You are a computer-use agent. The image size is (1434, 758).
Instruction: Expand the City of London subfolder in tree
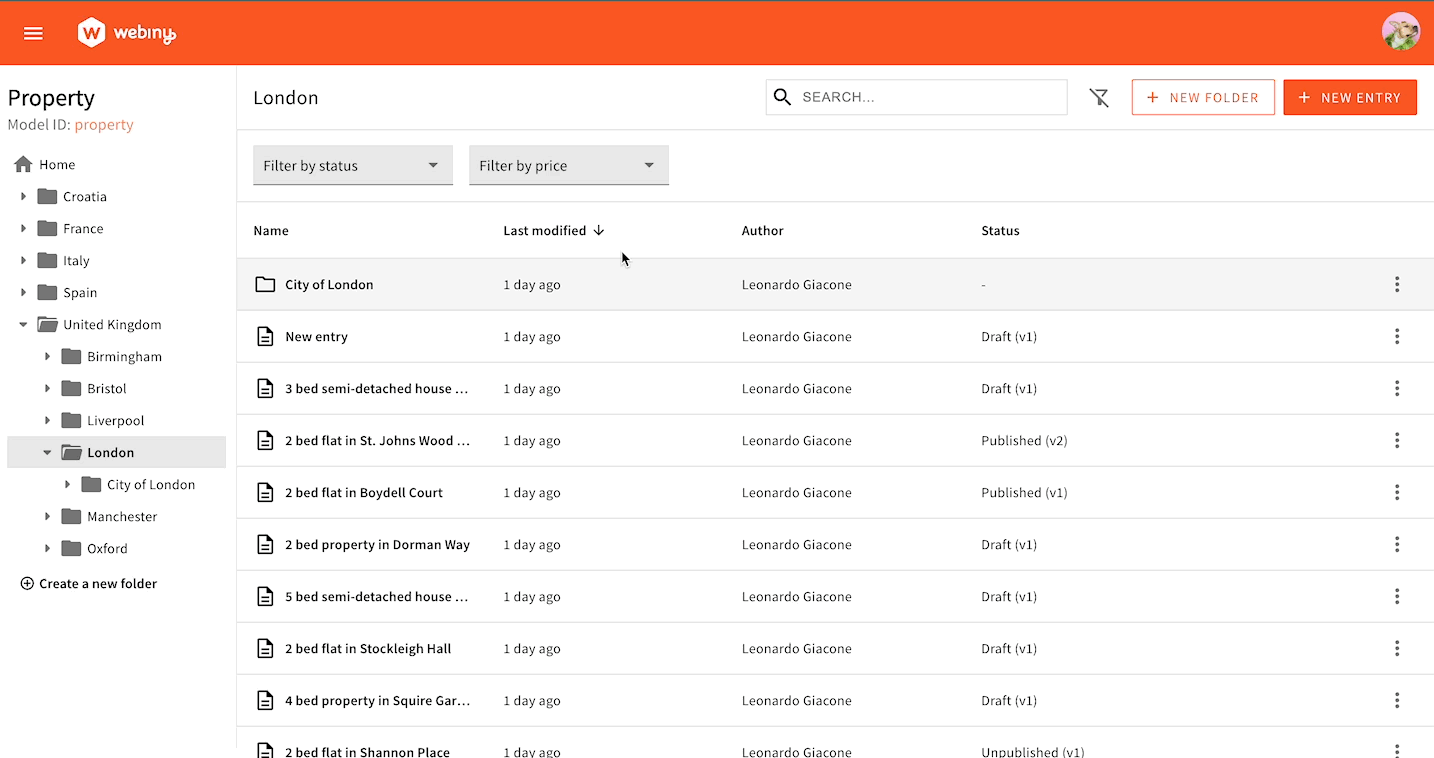pos(68,485)
